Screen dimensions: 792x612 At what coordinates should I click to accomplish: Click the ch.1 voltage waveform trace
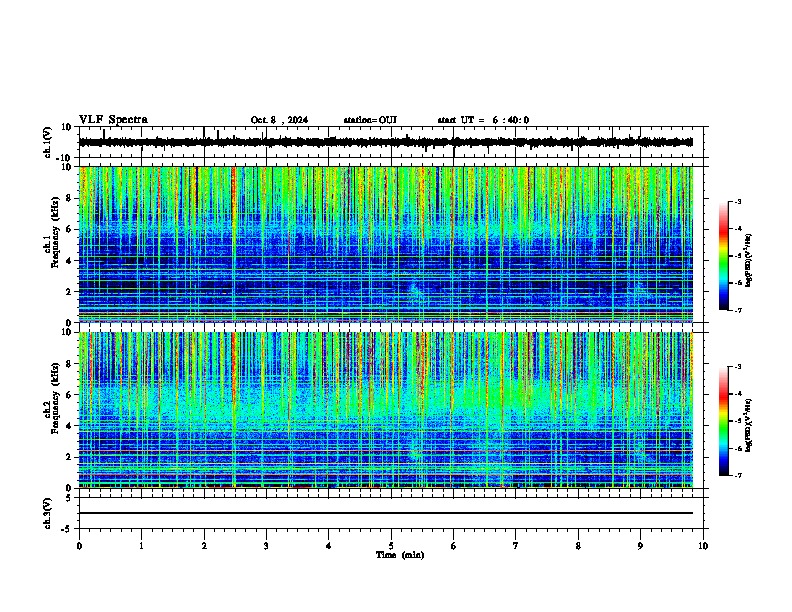point(385,142)
